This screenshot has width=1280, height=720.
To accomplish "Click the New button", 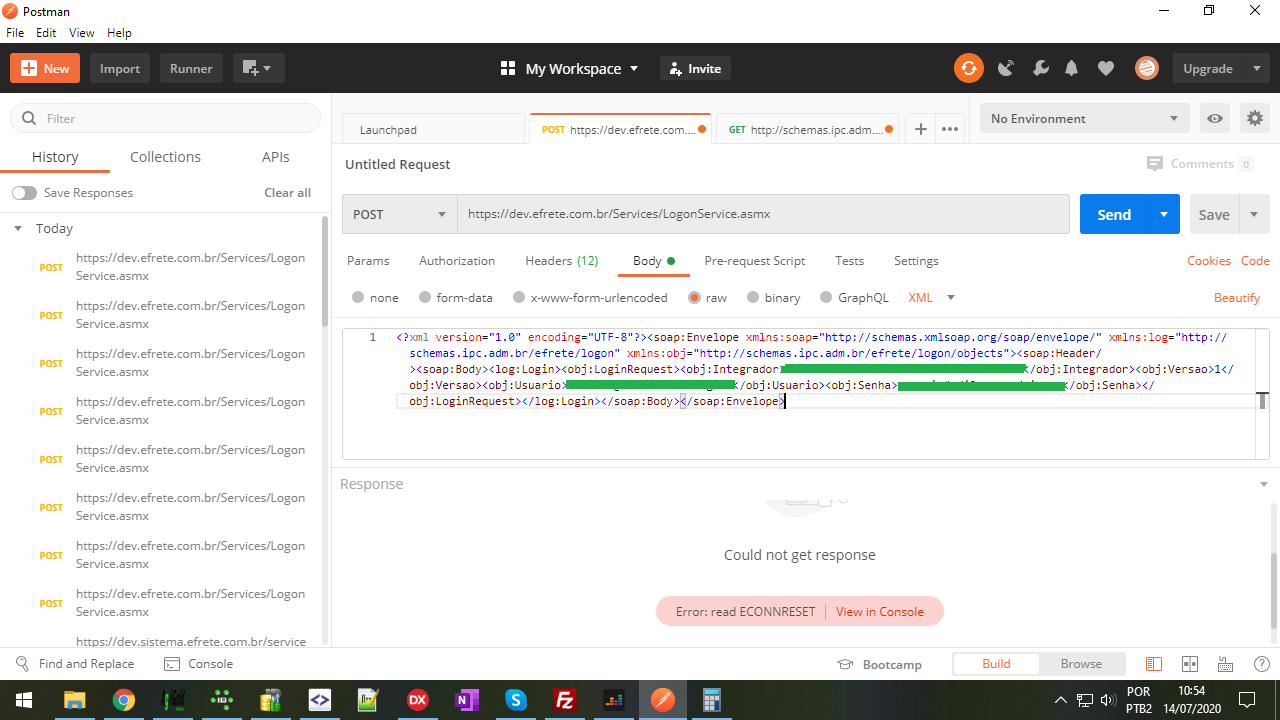I will pos(45,68).
